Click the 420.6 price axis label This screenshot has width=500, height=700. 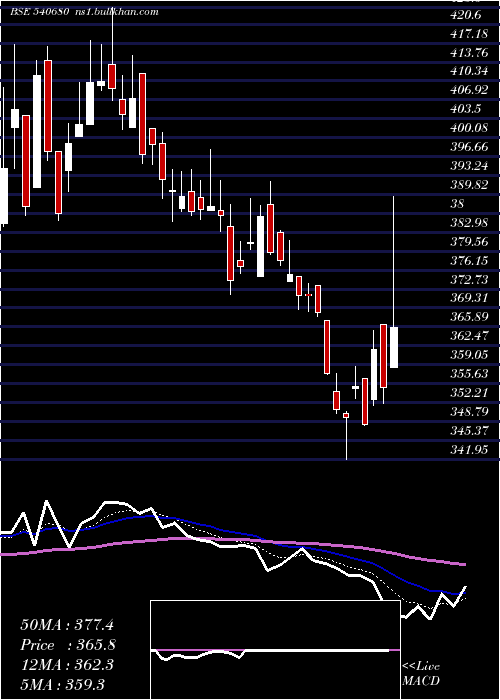tap(466, 16)
